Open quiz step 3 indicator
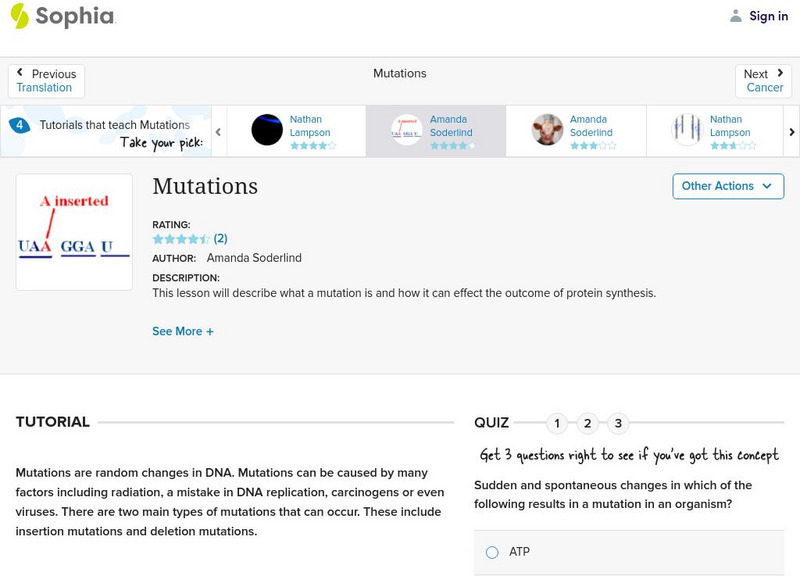Screen dimensions: 800x576 click(x=618, y=424)
